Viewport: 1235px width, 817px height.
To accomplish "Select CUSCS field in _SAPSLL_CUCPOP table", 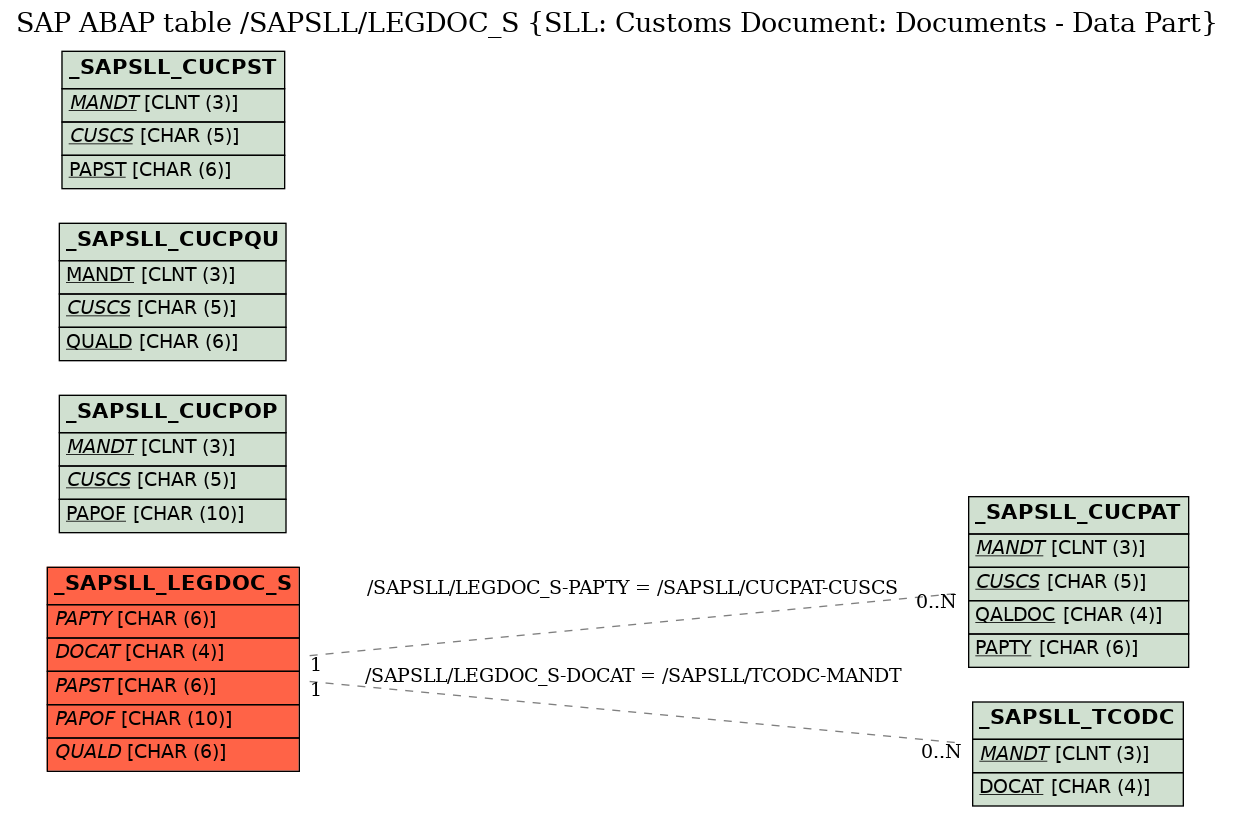I will 172,481.
